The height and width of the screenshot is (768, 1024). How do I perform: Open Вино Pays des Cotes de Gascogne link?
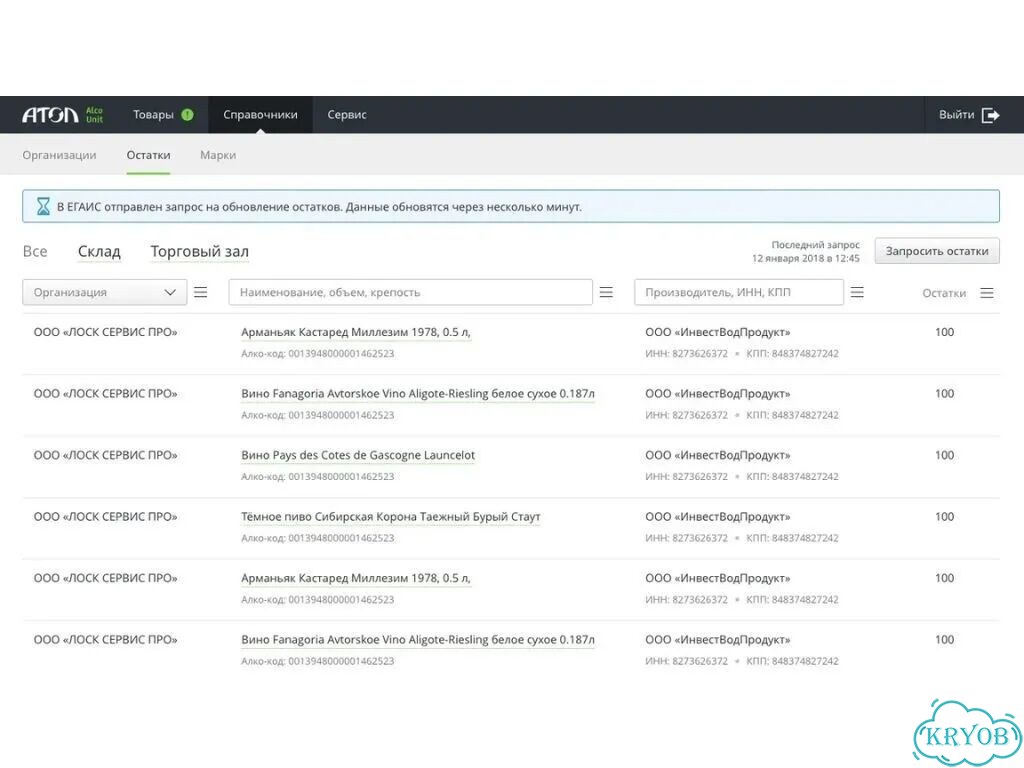pyautogui.click(x=358, y=455)
